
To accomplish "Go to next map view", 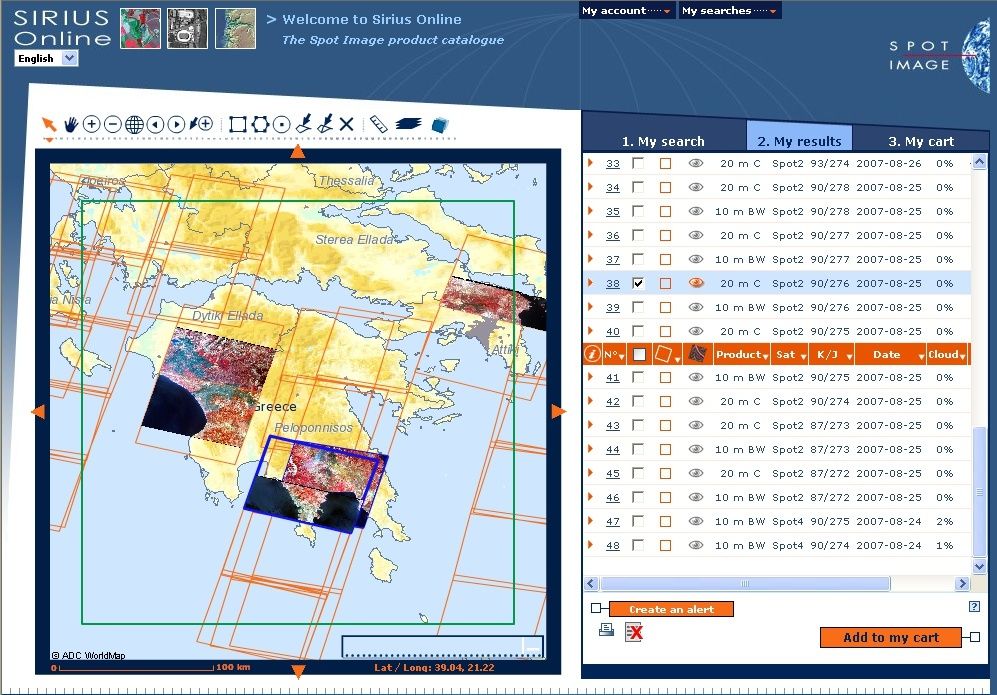I will coord(177,125).
